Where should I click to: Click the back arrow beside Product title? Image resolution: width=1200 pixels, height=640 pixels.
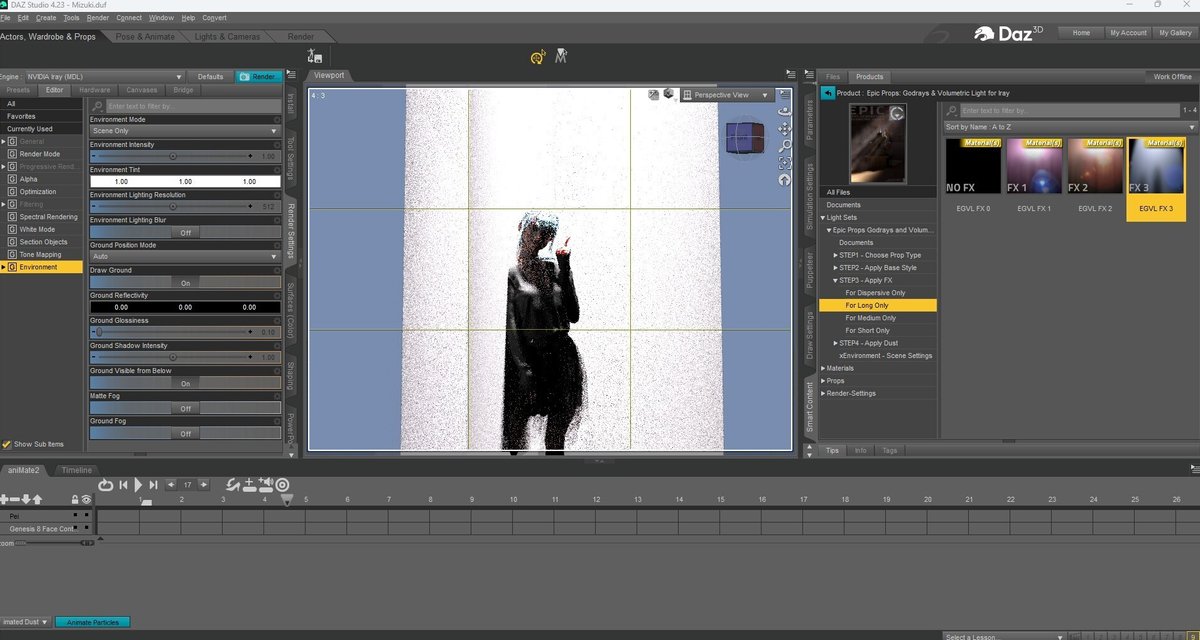(x=827, y=93)
